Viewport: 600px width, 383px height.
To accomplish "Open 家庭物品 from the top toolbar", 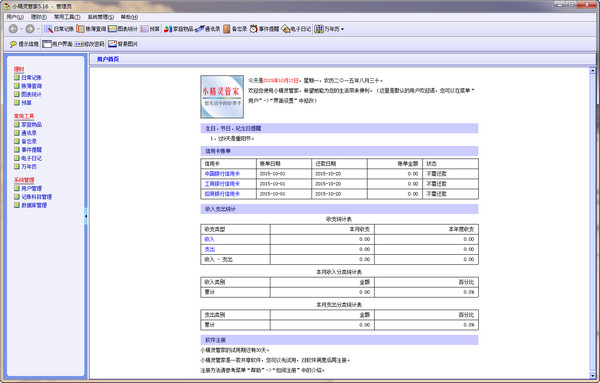I will 178,29.
